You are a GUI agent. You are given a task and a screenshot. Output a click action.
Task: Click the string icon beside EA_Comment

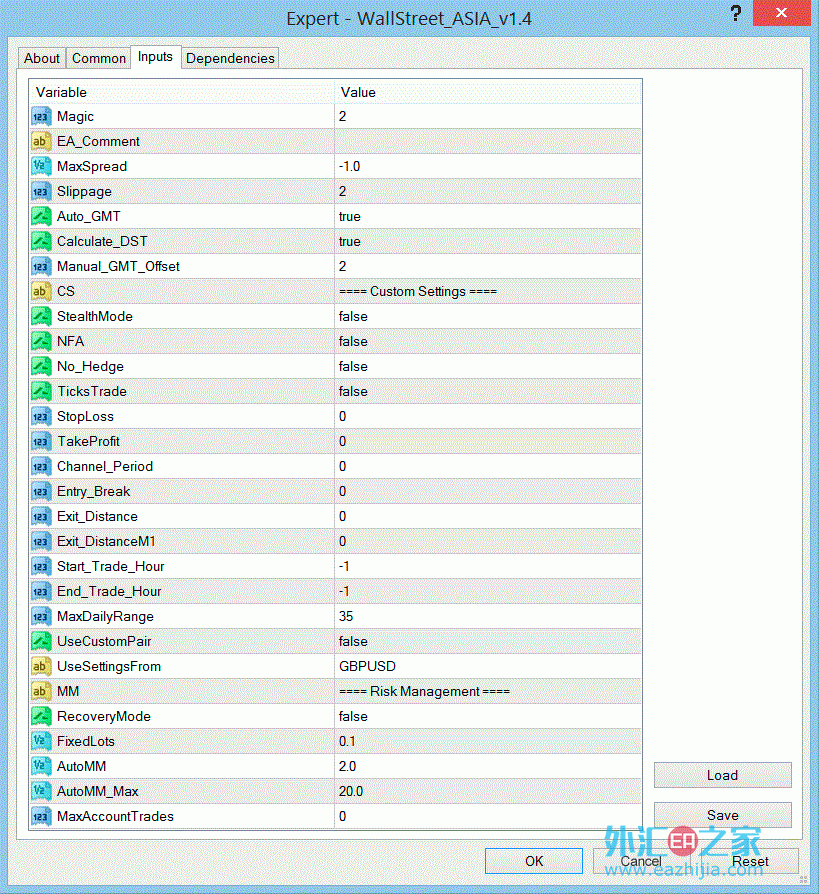pos(41,141)
